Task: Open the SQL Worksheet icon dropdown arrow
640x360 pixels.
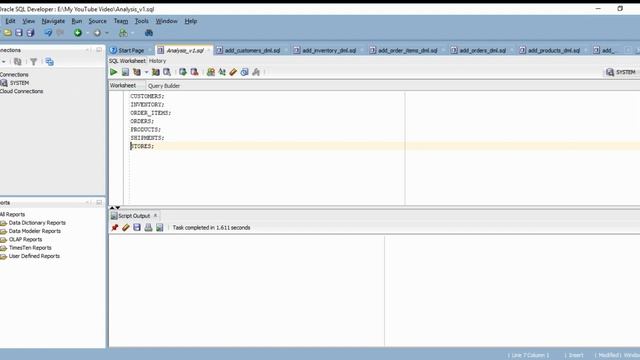Action: (x=133, y=33)
